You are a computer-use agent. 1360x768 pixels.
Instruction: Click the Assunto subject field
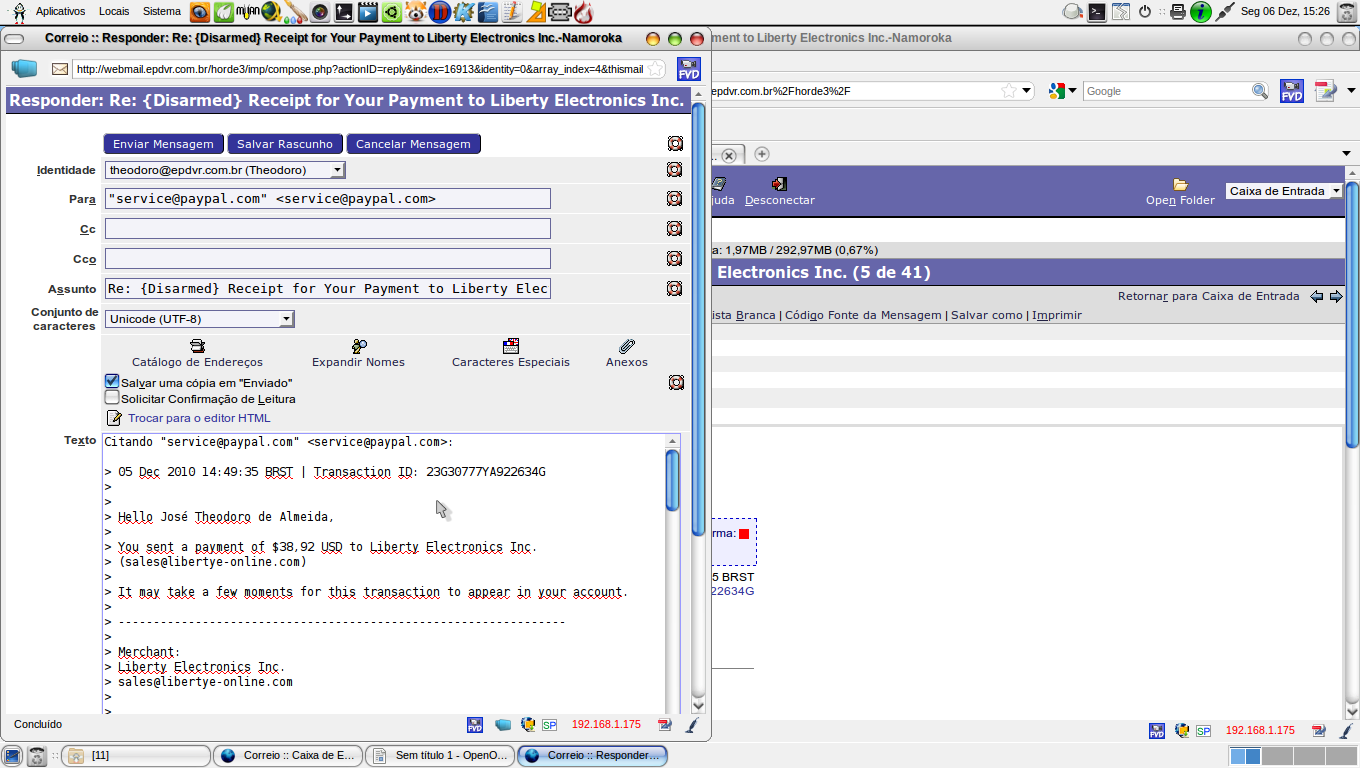tap(328, 289)
